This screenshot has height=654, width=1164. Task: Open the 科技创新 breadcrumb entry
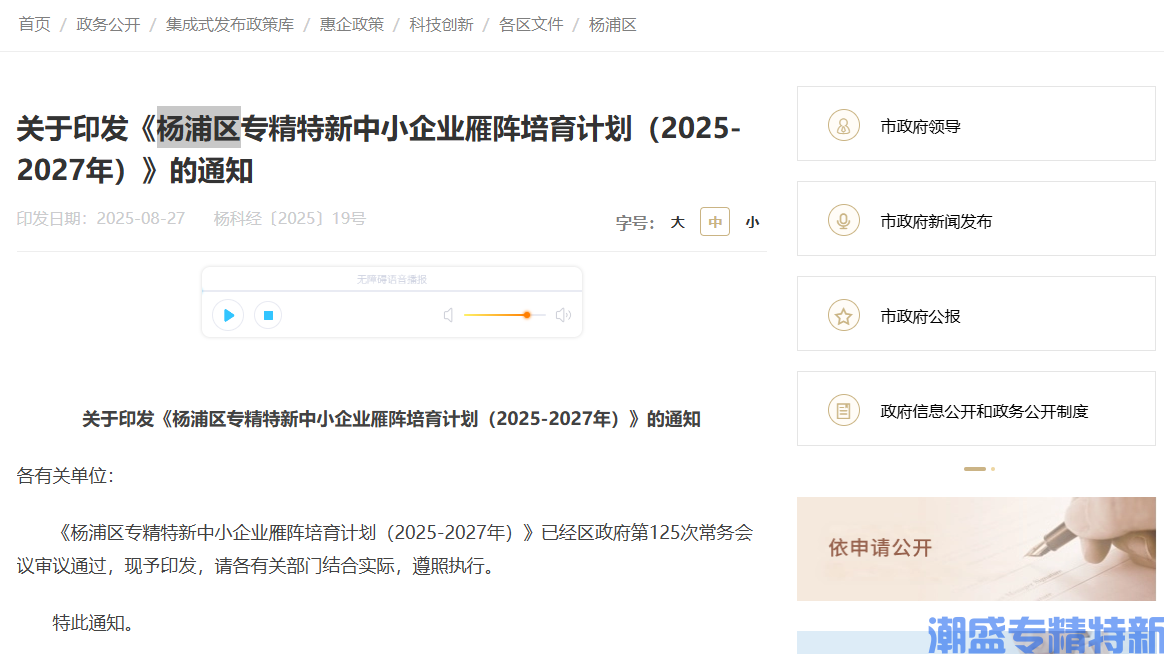tap(439, 24)
